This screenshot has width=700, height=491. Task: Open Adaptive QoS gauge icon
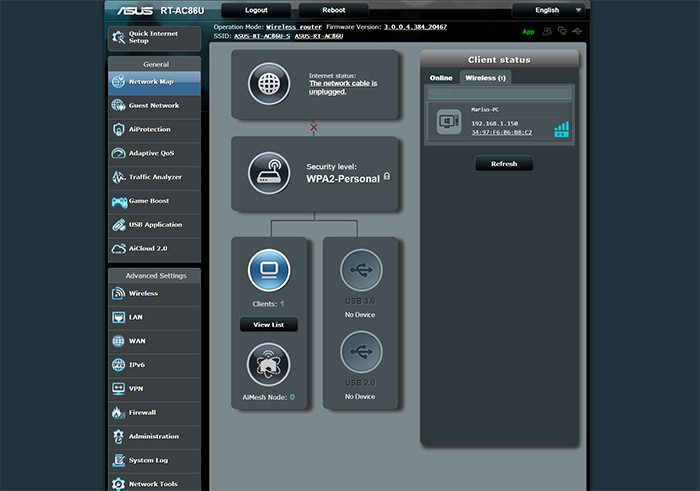118,153
